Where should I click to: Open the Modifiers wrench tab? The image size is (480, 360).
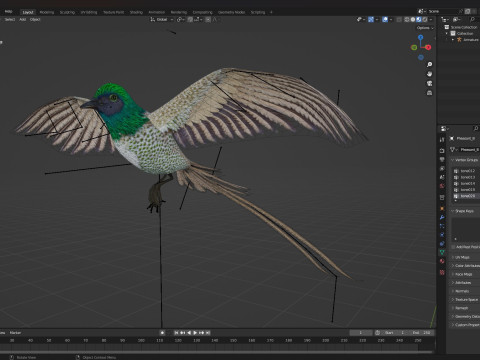pyautogui.click(x=442, y=217)
